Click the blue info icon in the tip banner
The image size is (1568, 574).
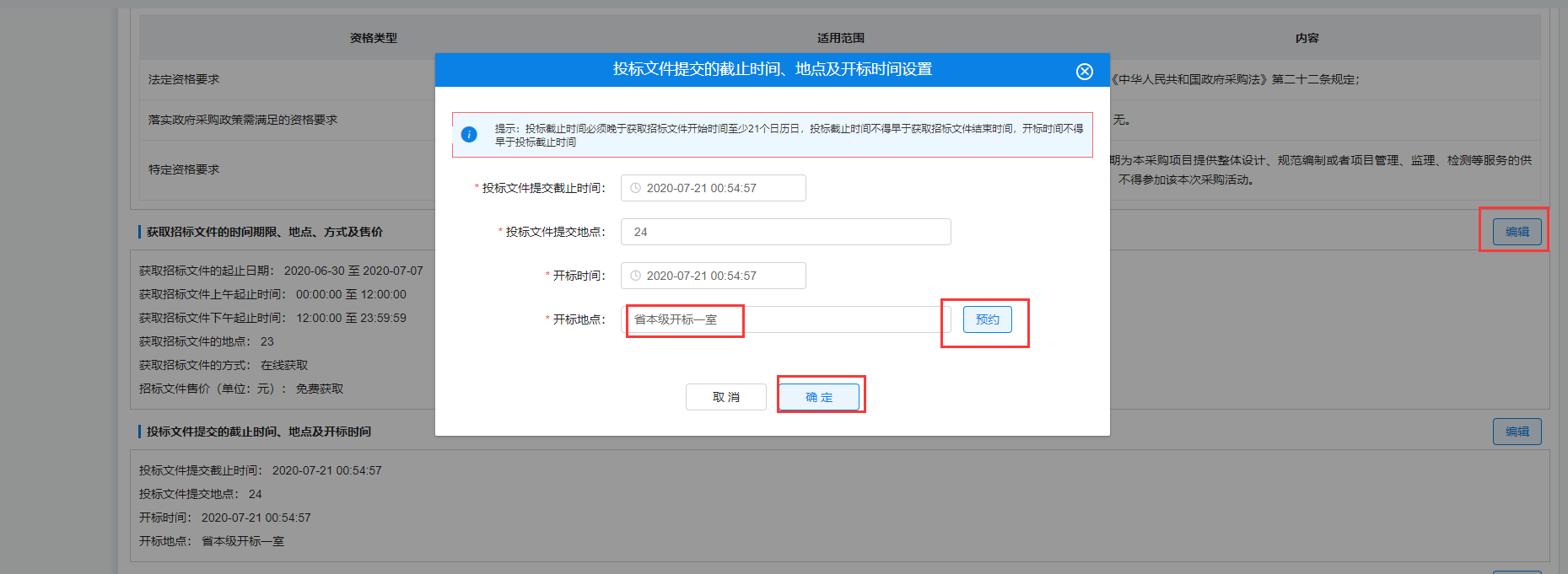point(469,135)
